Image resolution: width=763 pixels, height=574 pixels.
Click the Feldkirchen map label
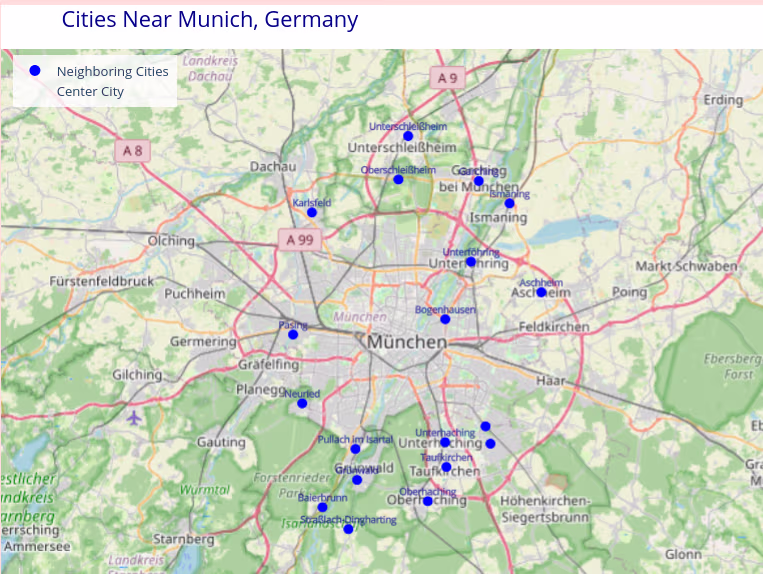(554, 327)
